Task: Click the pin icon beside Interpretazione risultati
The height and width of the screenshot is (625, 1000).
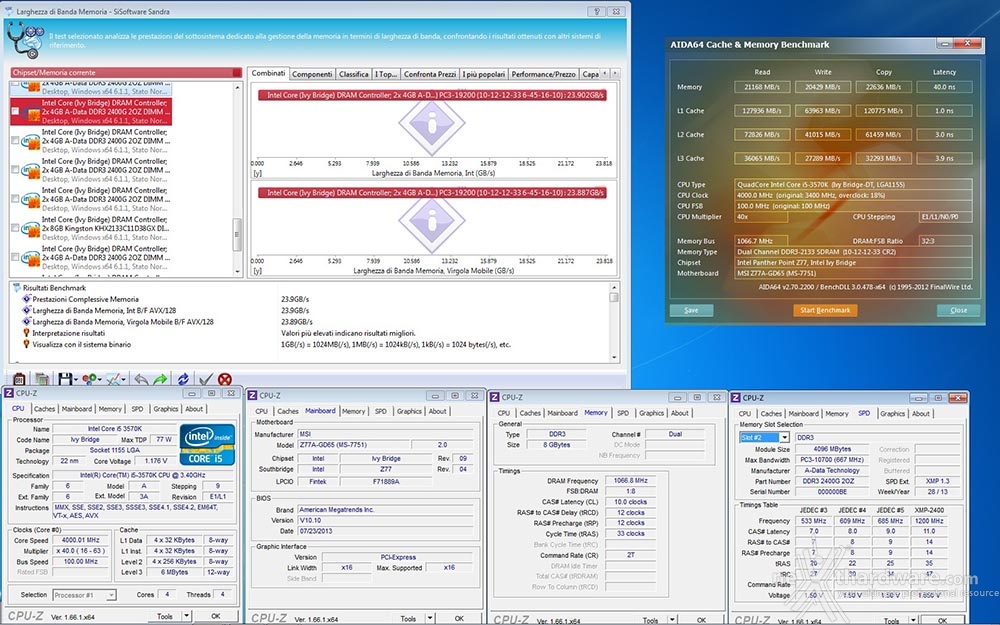Action: coord(26,333)
